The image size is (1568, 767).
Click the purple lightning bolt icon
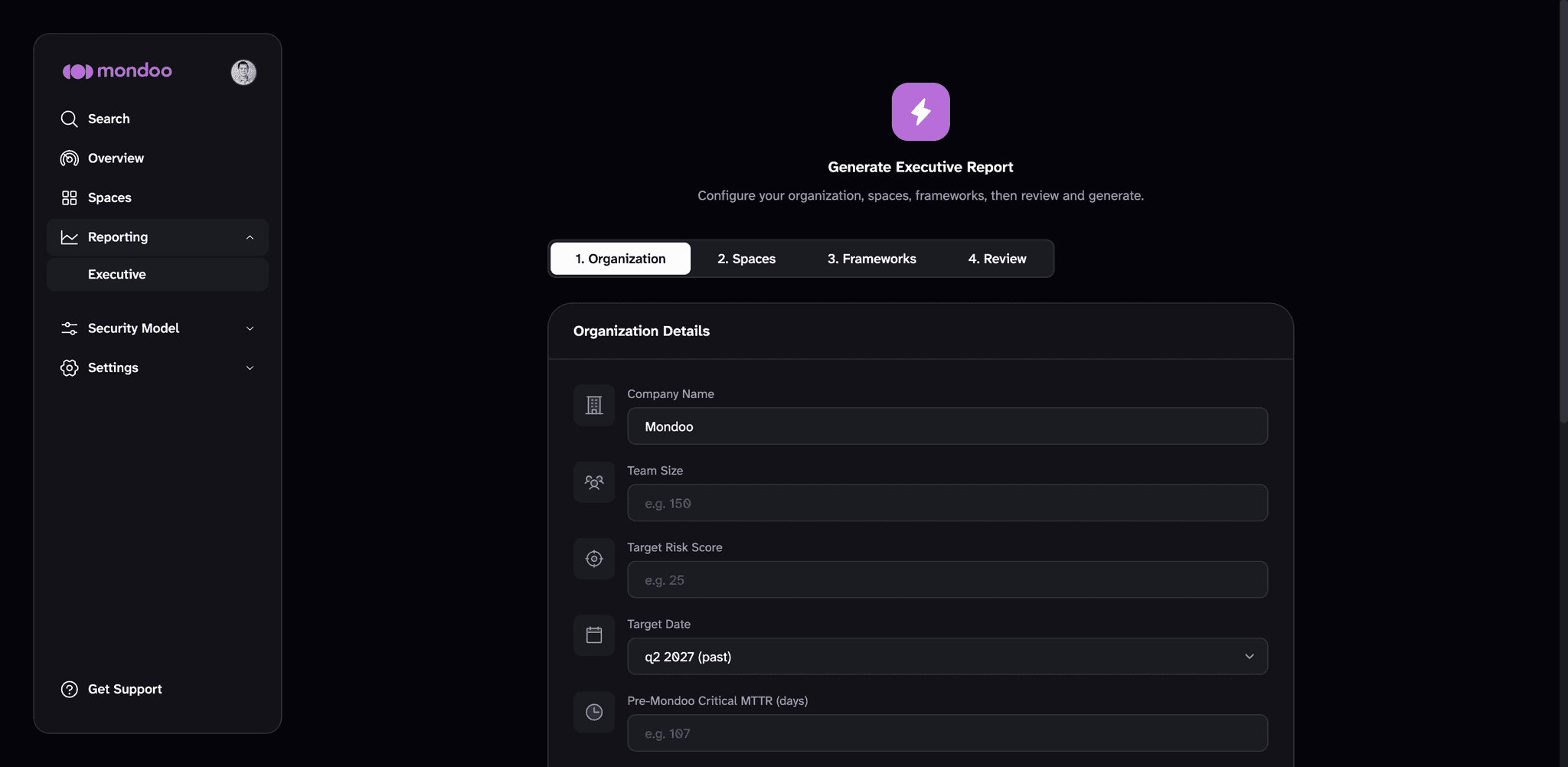click(920, 112)
